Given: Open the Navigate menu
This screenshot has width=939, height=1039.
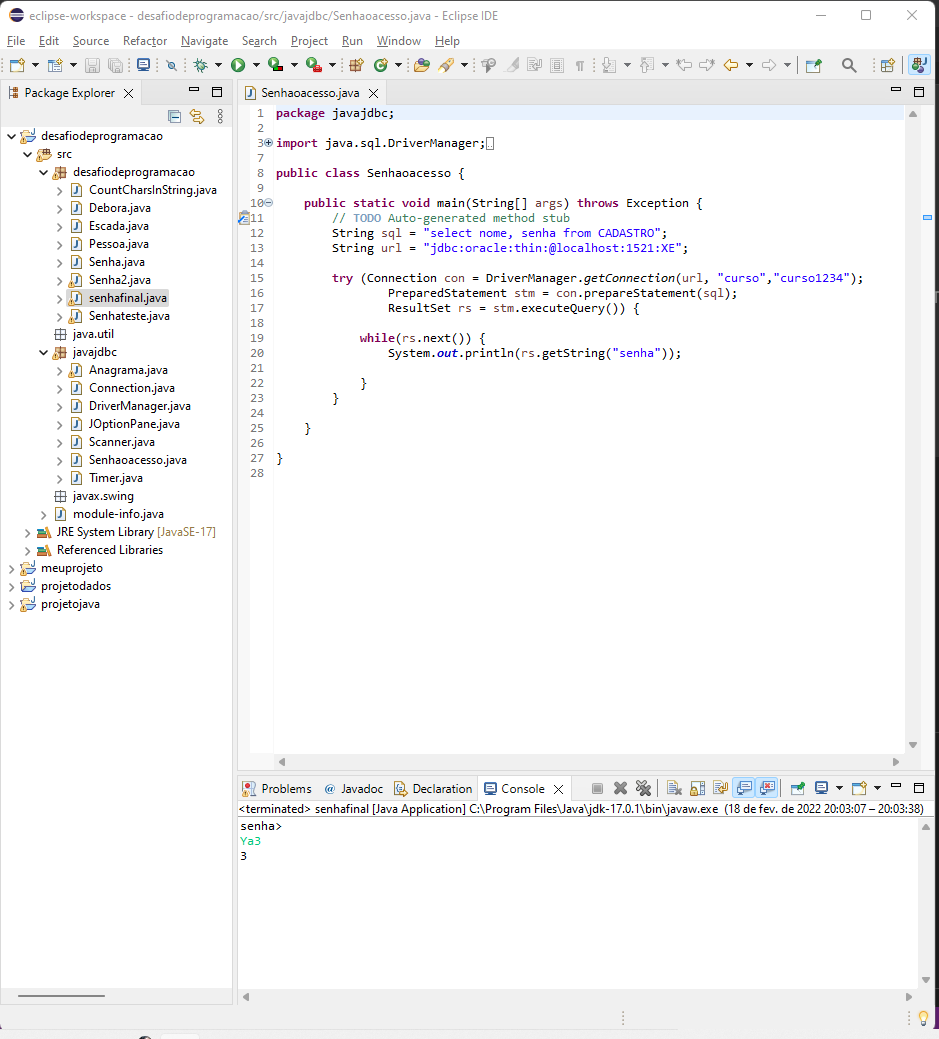Looking at the screenshot, I should (204, 41).
